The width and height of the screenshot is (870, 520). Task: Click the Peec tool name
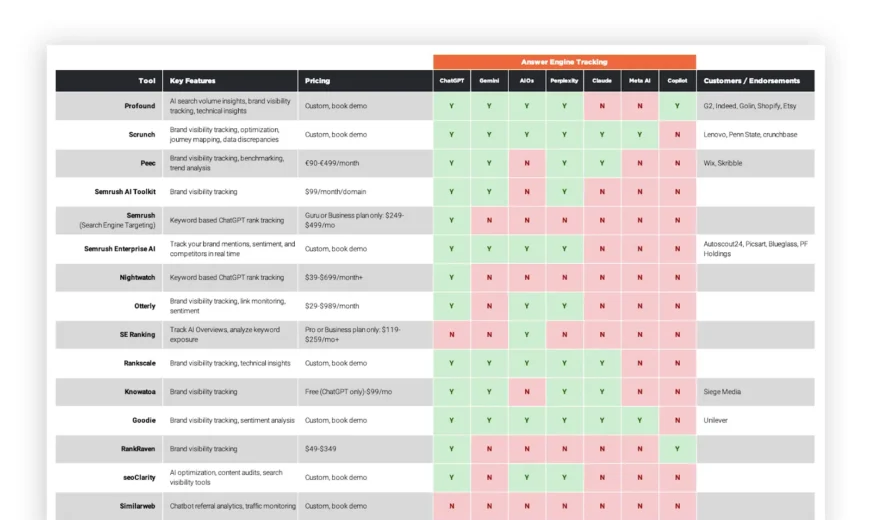[148, 163]
